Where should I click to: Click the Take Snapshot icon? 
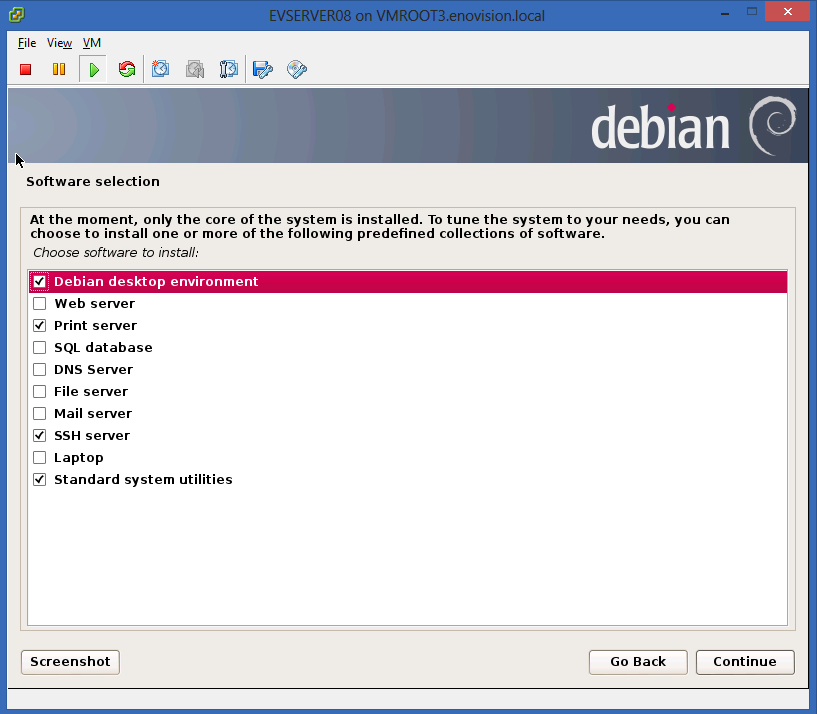click(160, 69)
